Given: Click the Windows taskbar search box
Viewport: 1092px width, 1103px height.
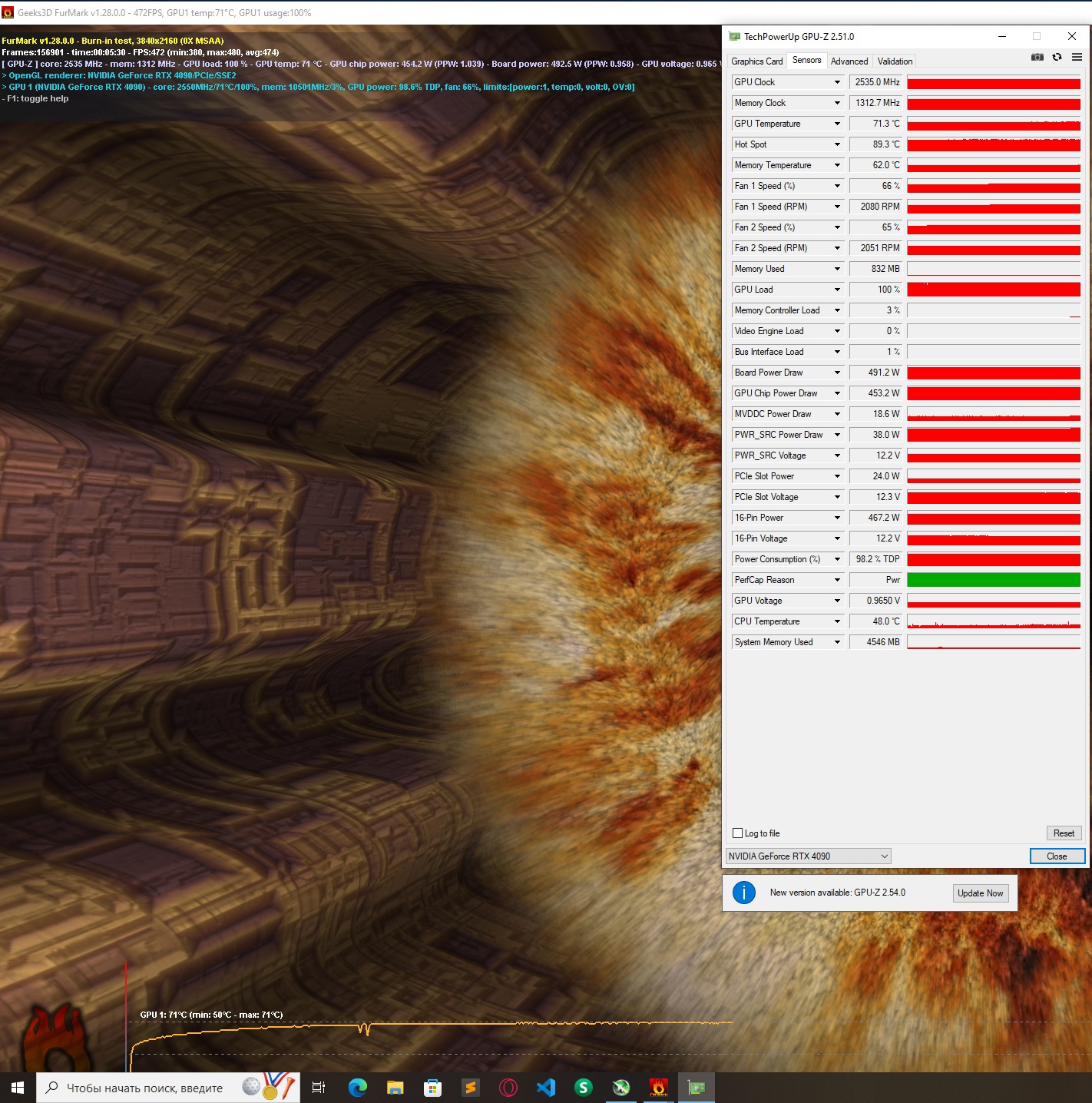Looking at the screenshot, I should pos(167,1088).
